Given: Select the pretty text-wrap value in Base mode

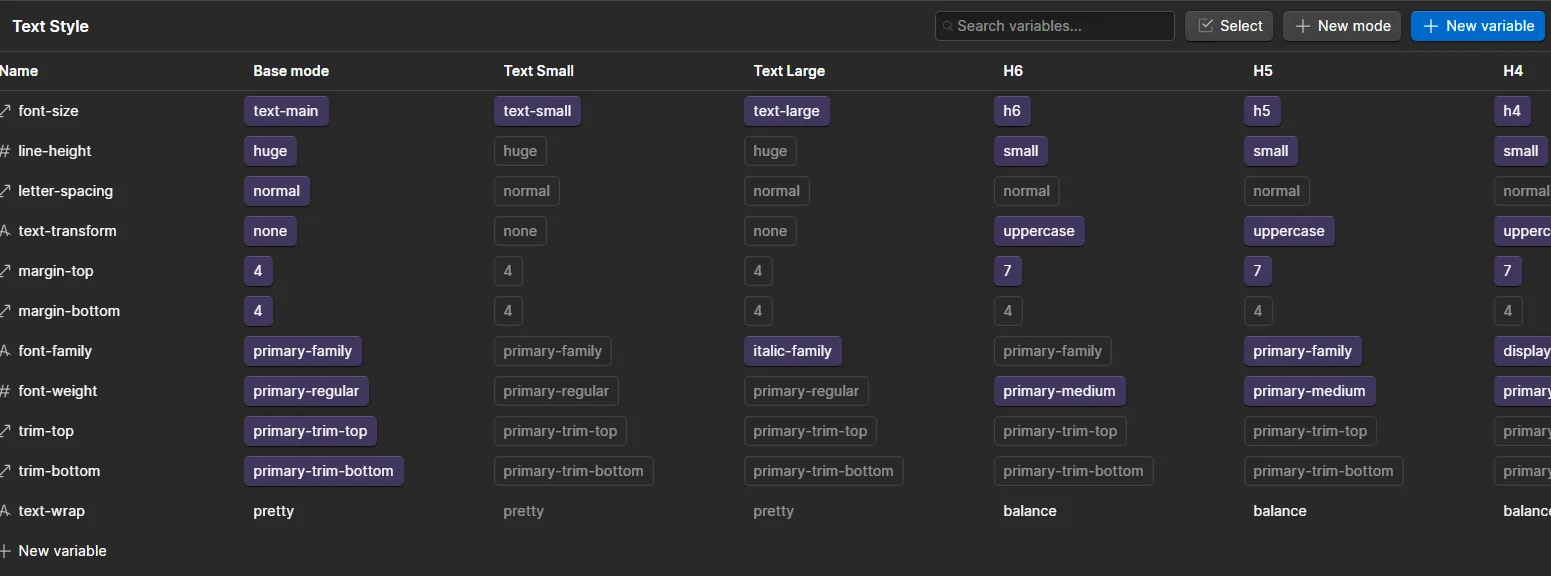Looking at the screenshot, I should point(274,511).
